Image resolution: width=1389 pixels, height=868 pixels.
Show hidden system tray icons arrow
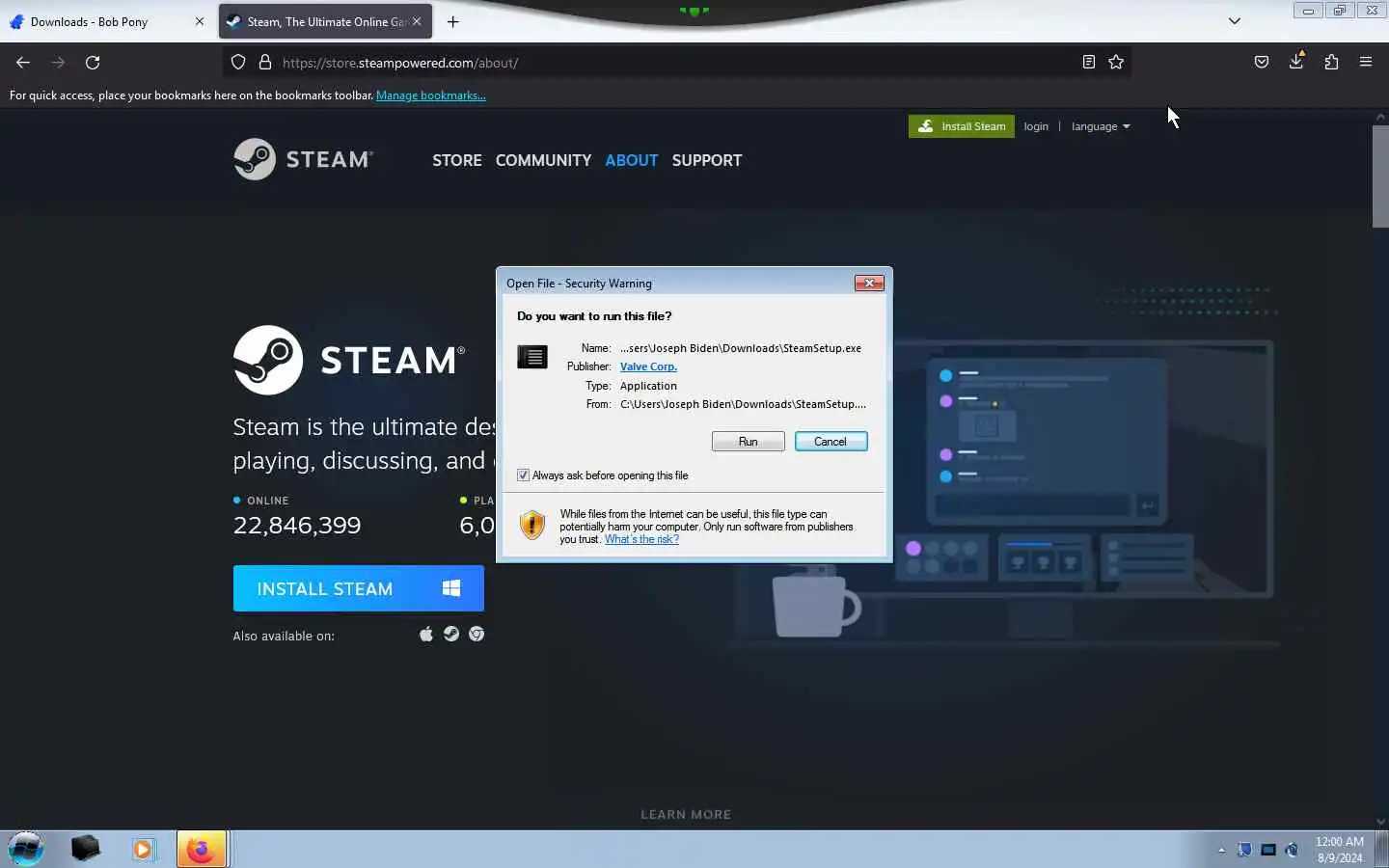click(x=1221, y=850)
